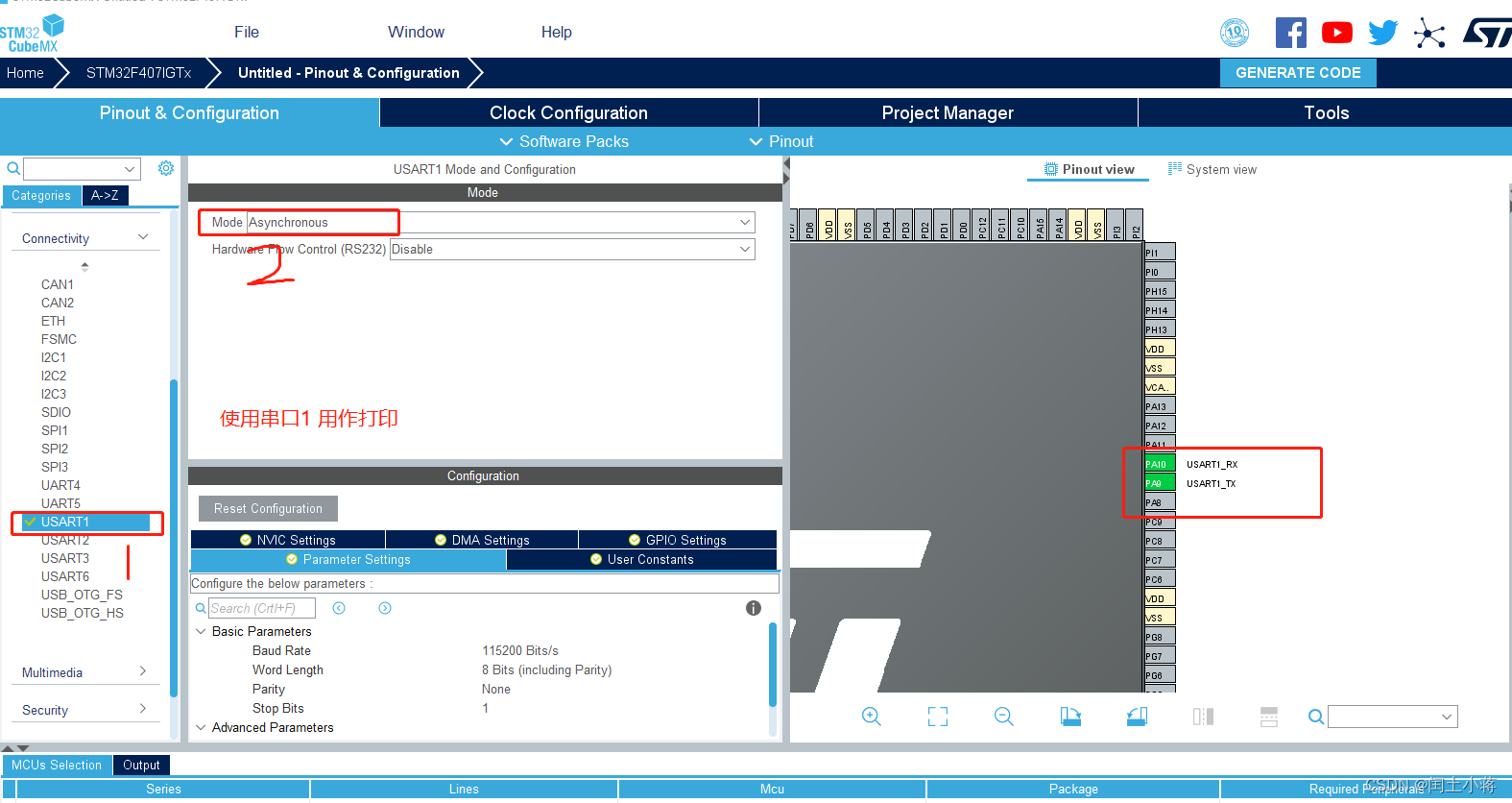This screenshot has width=1512, height=803.
Task: Click the PA9 pin on the chip
Action: (x=1160, y=483)
